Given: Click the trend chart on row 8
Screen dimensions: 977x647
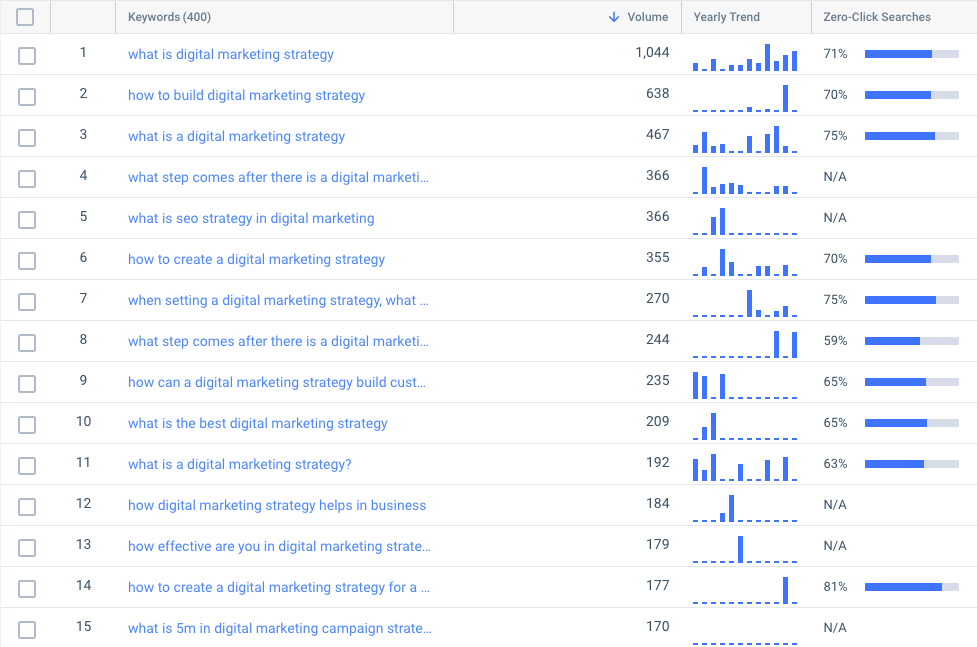Looking at the screenshot, I should (x=744, y=342).
